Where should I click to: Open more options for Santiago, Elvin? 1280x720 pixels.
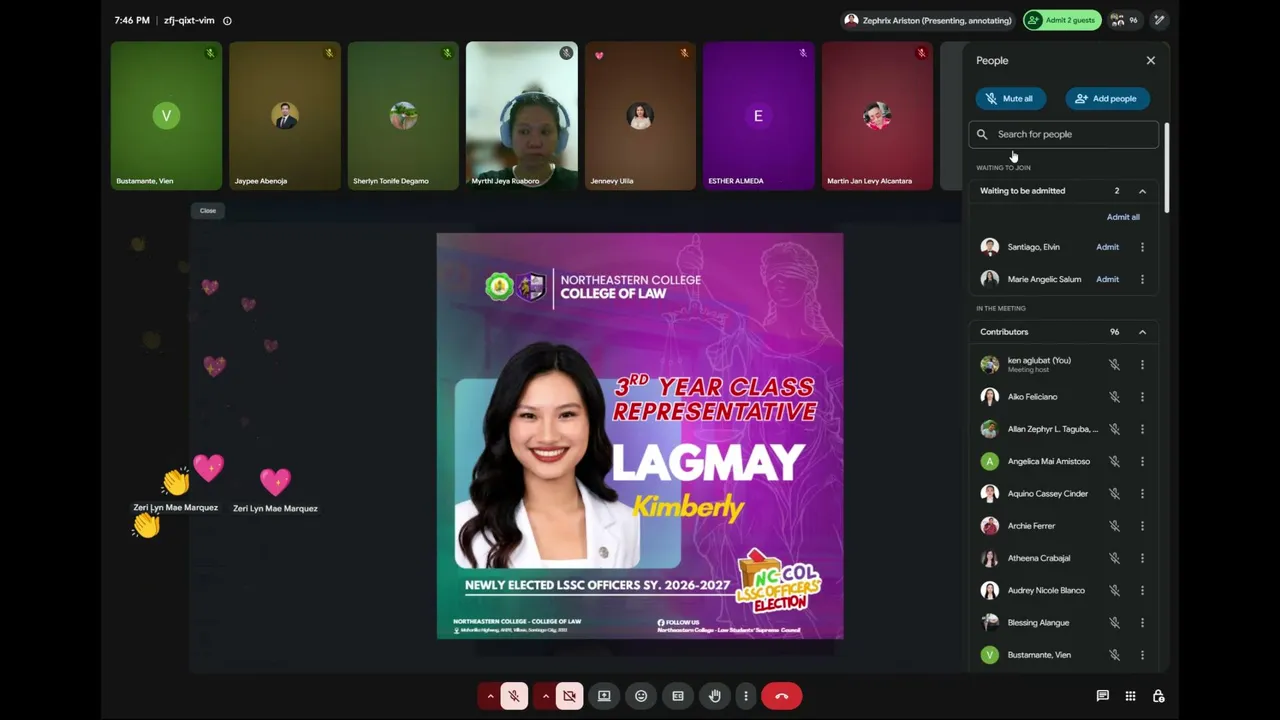pos(1142,247)
